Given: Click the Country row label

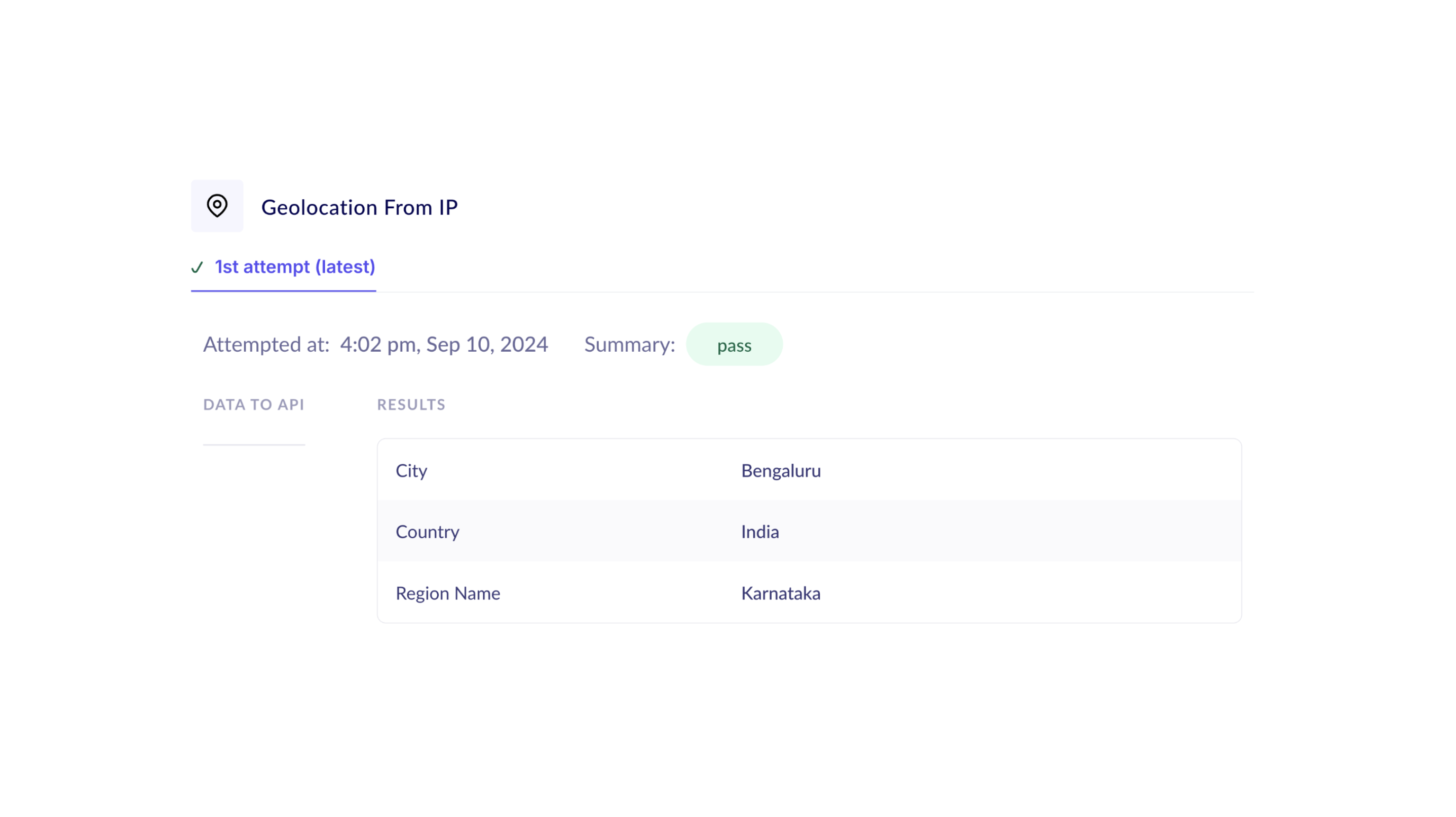Looking at the screenshot, I should click(x=427, y=532).
